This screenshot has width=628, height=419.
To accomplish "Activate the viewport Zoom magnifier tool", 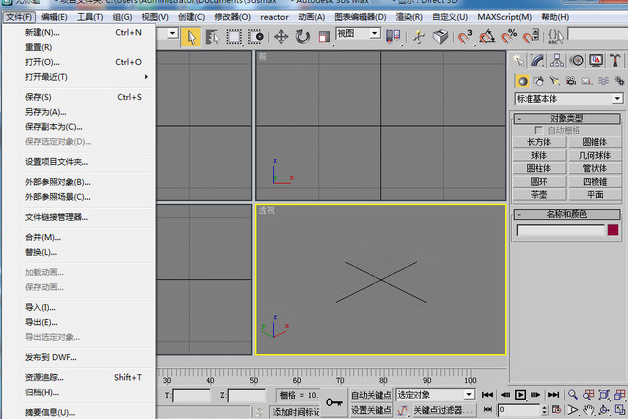I will pyautogui.click(x=573, y=395).
